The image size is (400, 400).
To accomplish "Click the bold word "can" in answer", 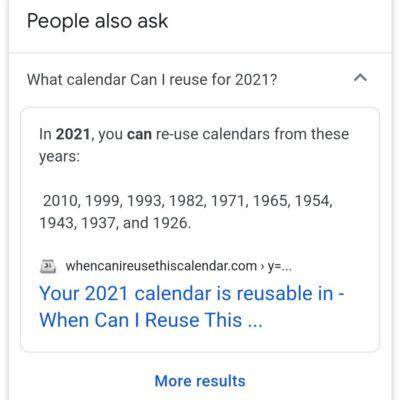I will pos(139,135).
